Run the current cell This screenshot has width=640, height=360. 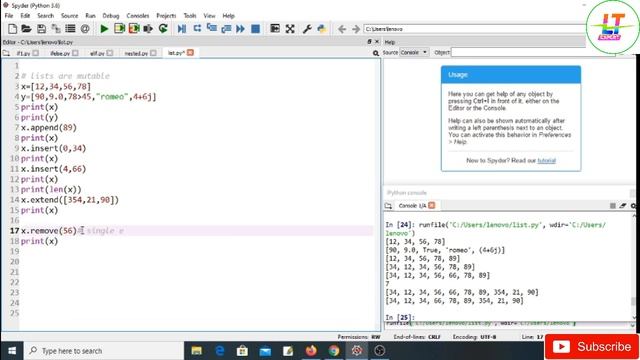(x=119, y=29)
